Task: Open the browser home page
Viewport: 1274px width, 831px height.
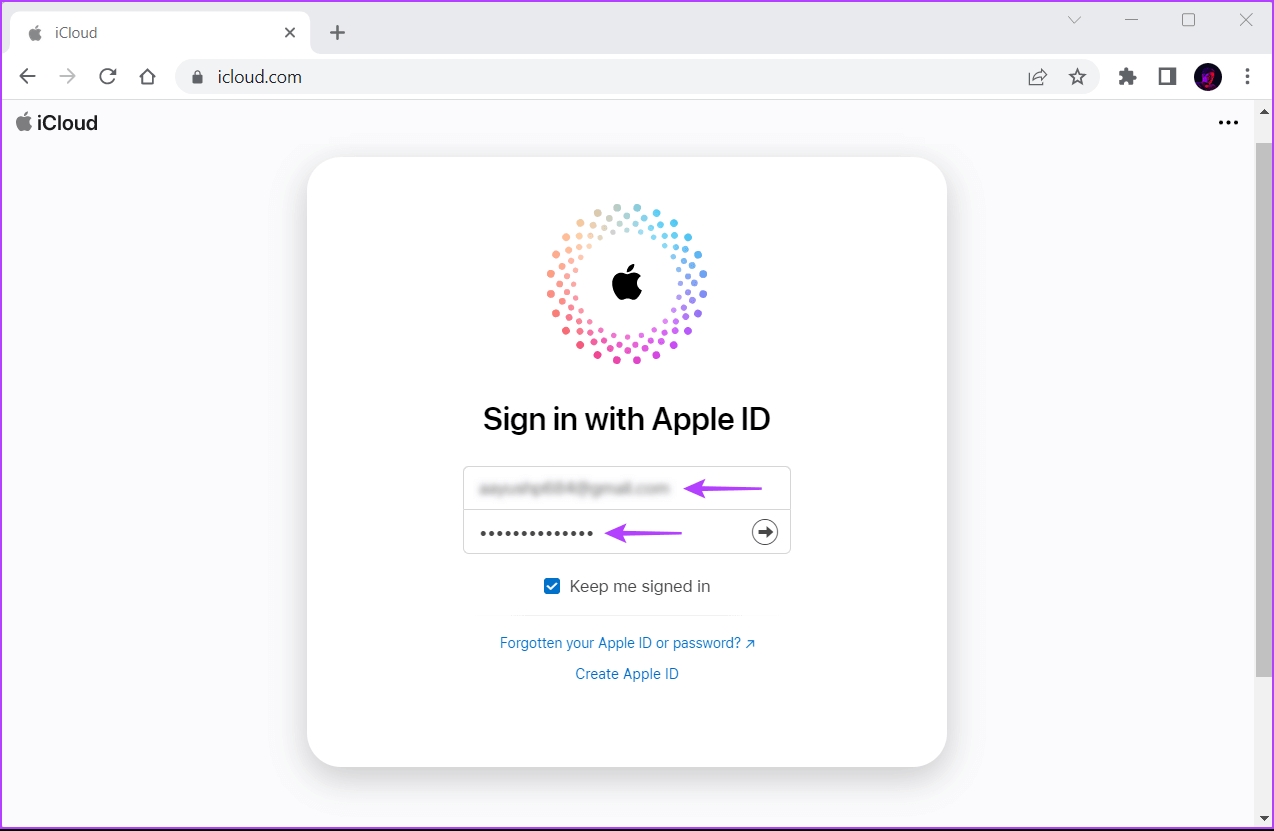Action: point(147,77)
